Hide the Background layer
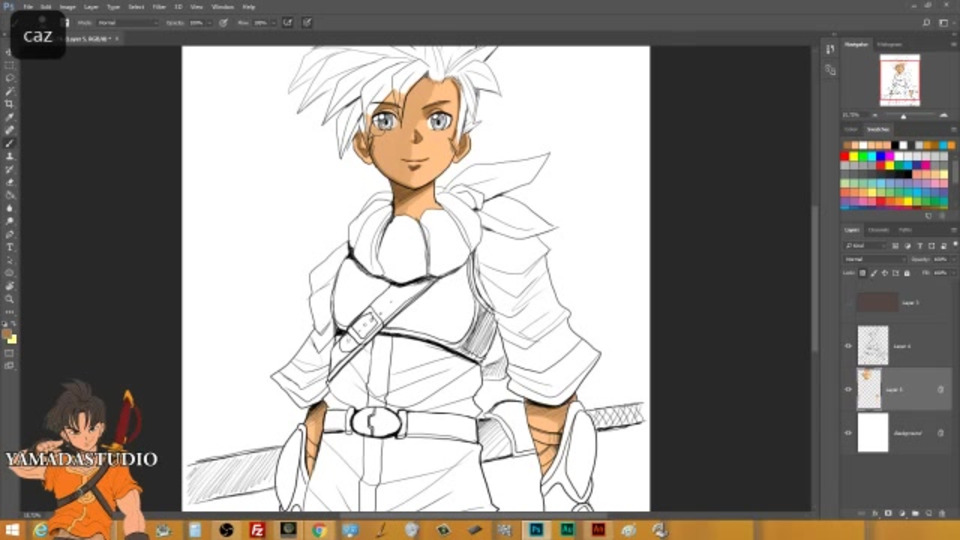This screenshot has height=540, width=960. coord(848,433)
